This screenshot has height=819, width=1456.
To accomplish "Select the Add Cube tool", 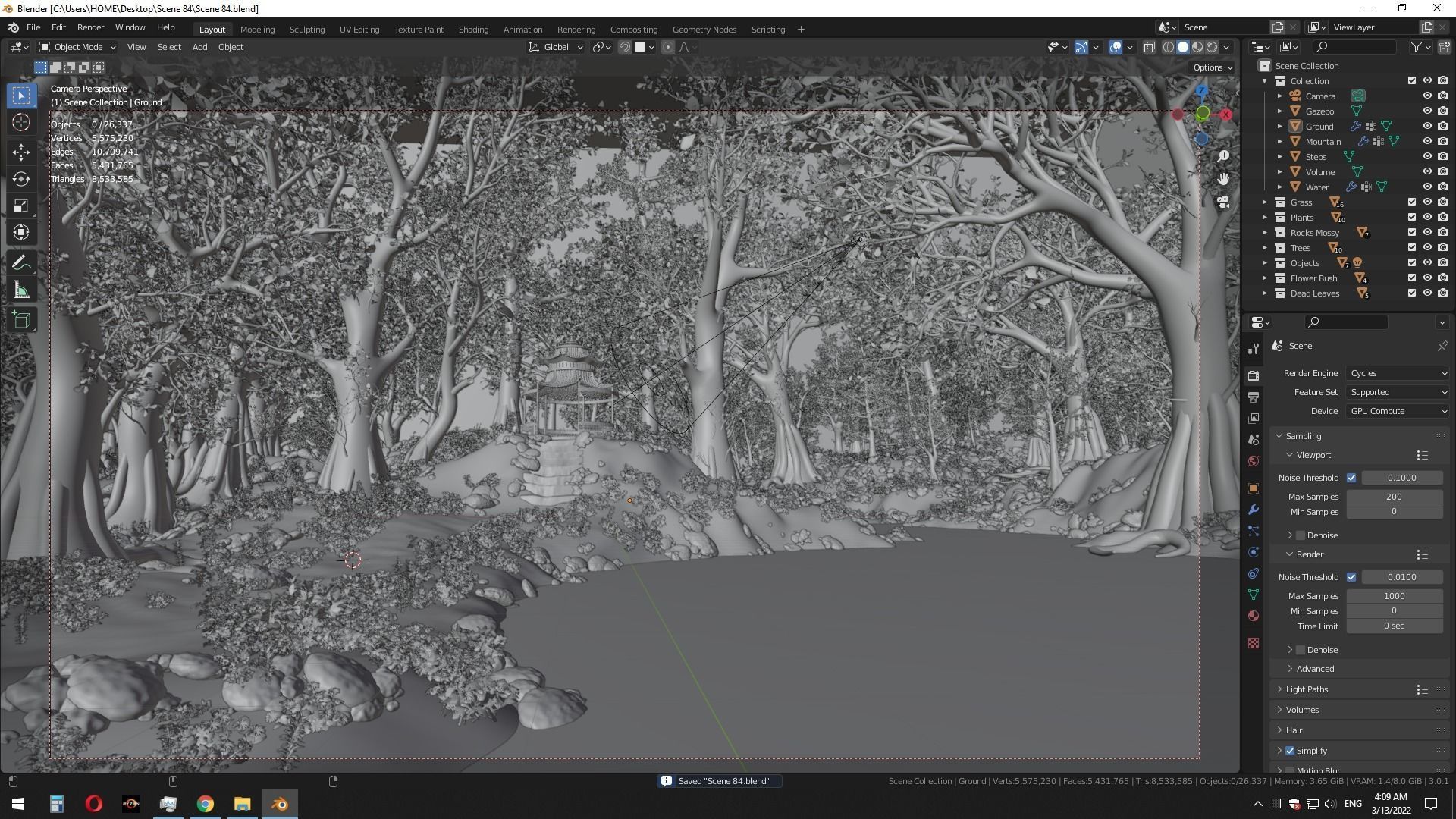I will click(x=21, y=320).
